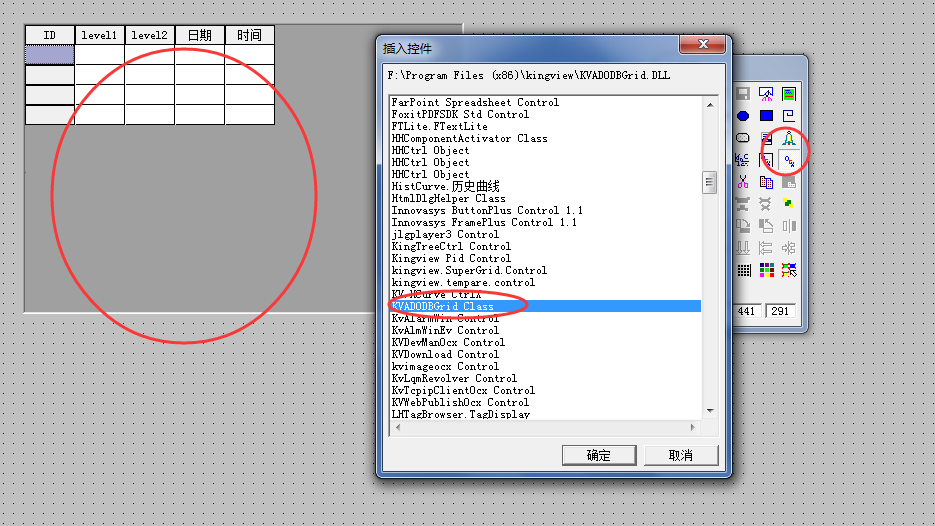Click the vertical scrollbar thumb
Screen dimensions: 935x526
[x=710, y=182]
